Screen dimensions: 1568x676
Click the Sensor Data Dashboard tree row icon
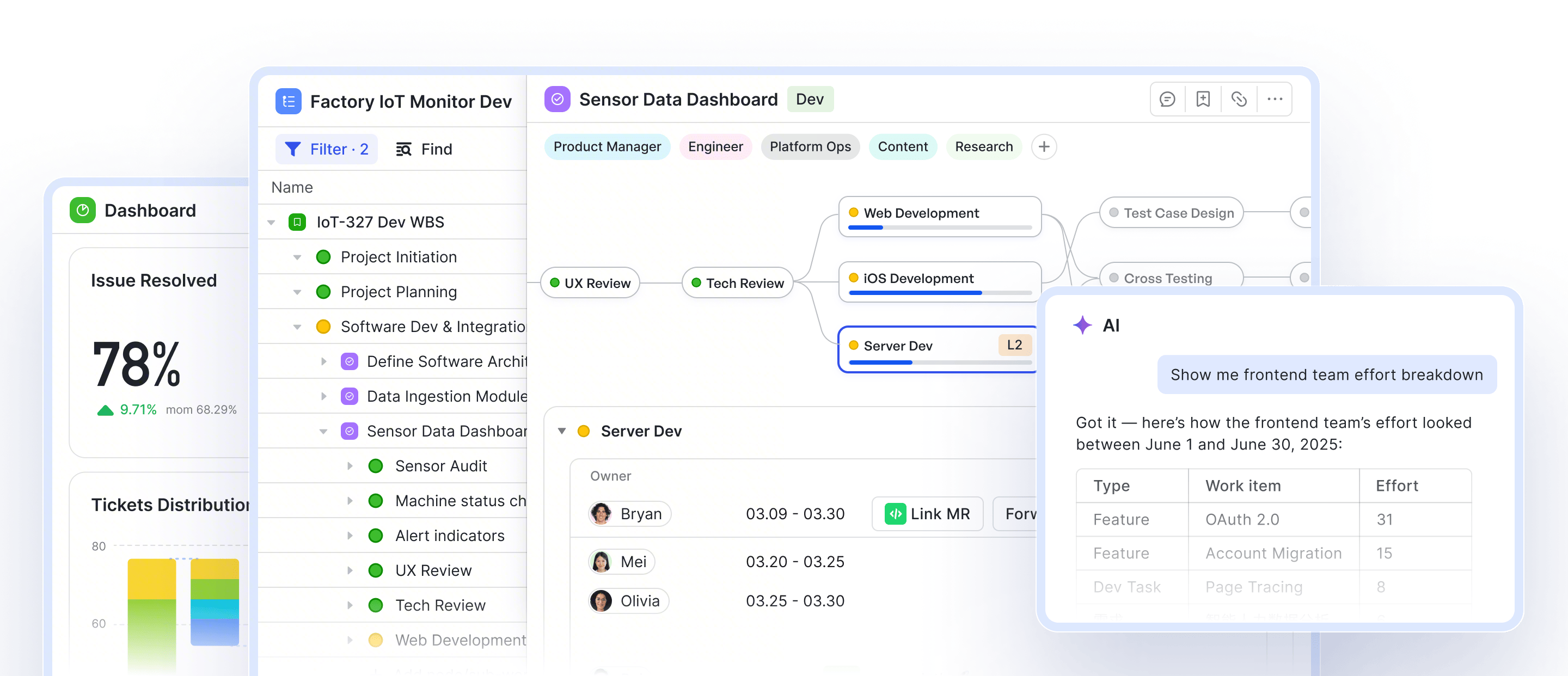[x=350, y=432]
